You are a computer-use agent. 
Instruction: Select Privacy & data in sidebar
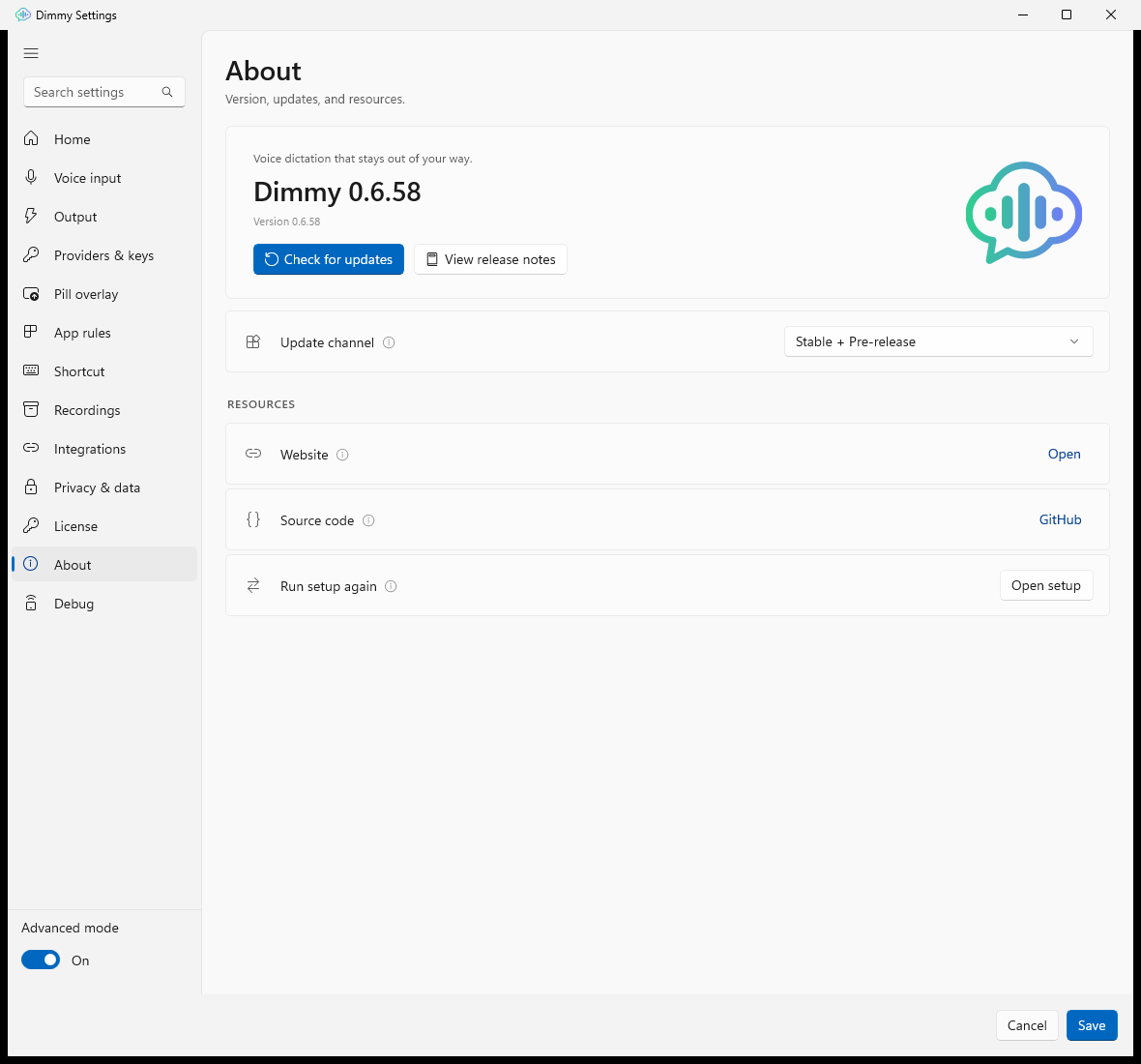(x=104, y=488)
